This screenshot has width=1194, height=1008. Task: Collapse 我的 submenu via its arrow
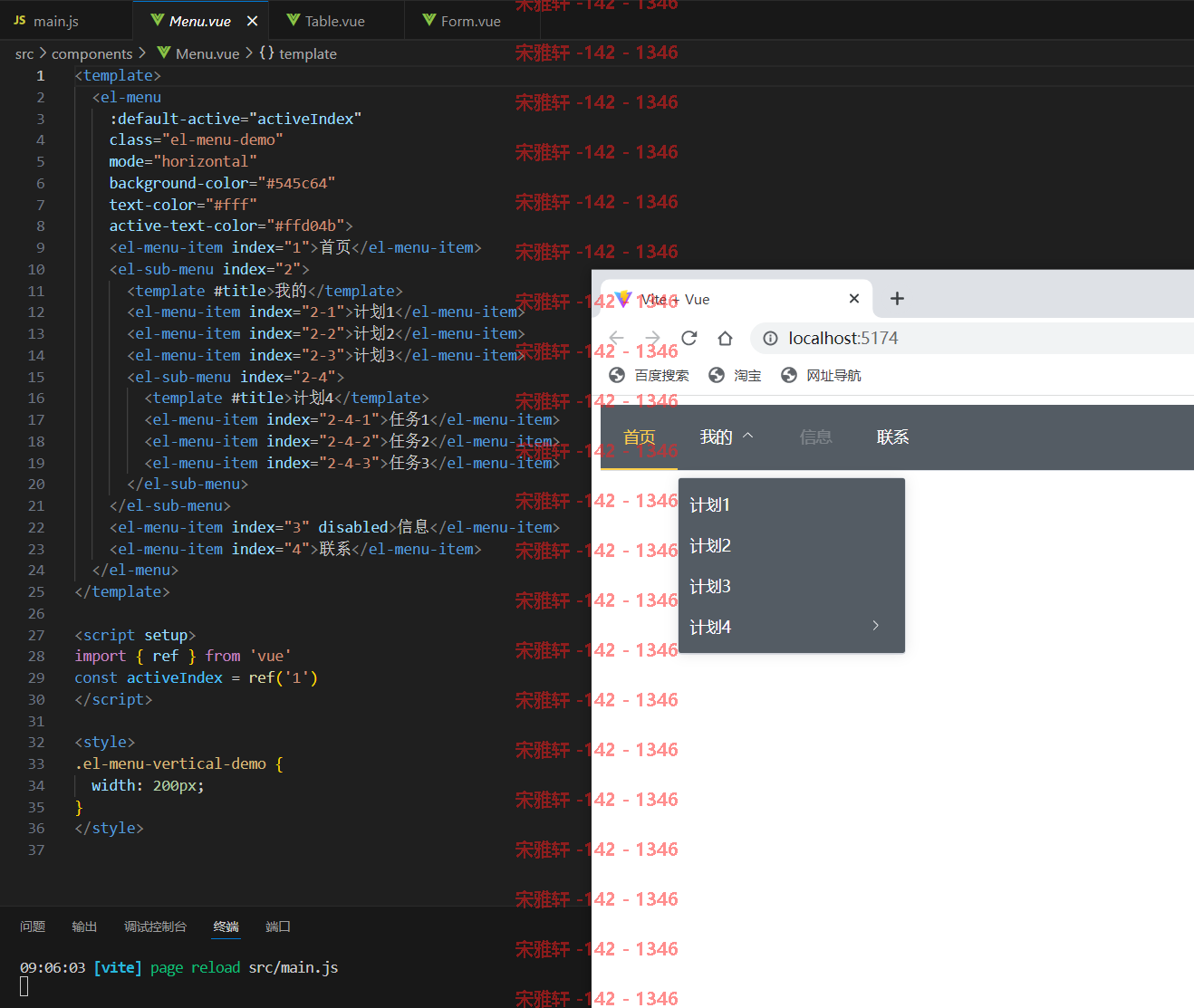748,436
